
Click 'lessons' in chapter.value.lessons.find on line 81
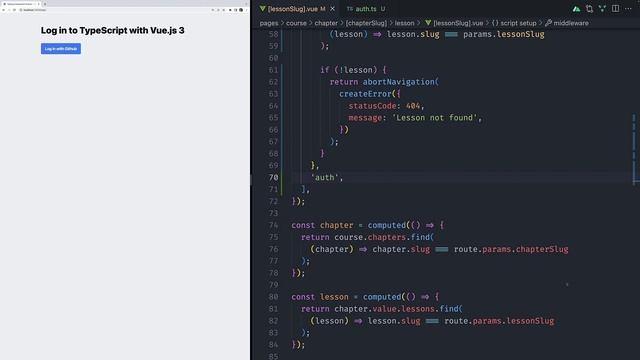[x=418, y=309]
